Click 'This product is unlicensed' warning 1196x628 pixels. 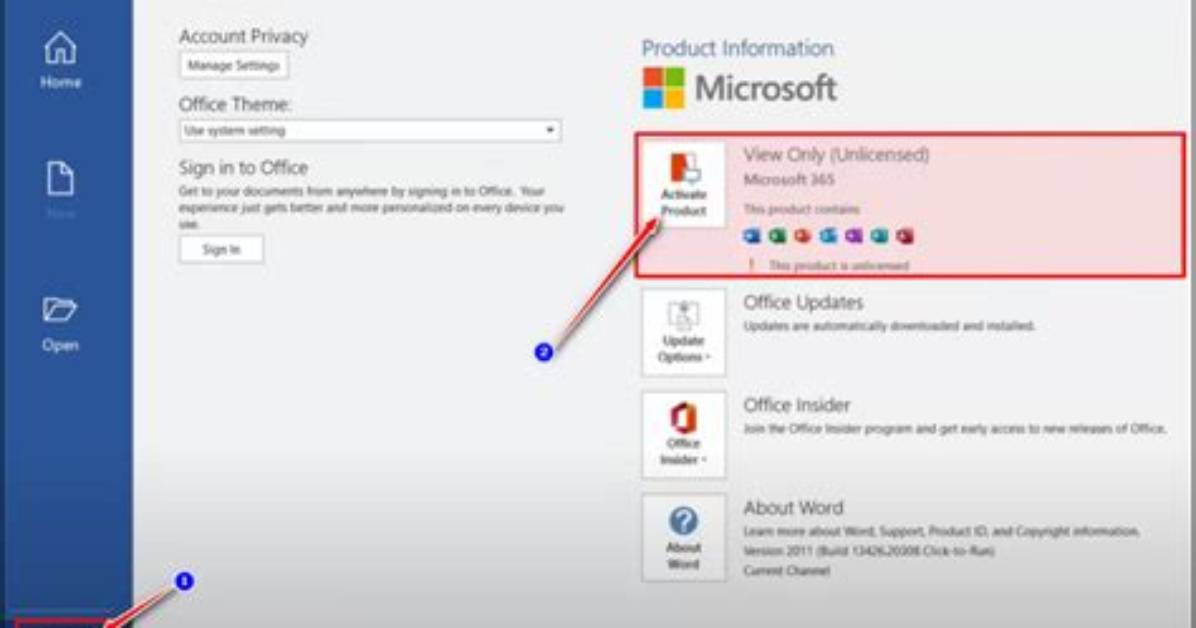(838, 266)
